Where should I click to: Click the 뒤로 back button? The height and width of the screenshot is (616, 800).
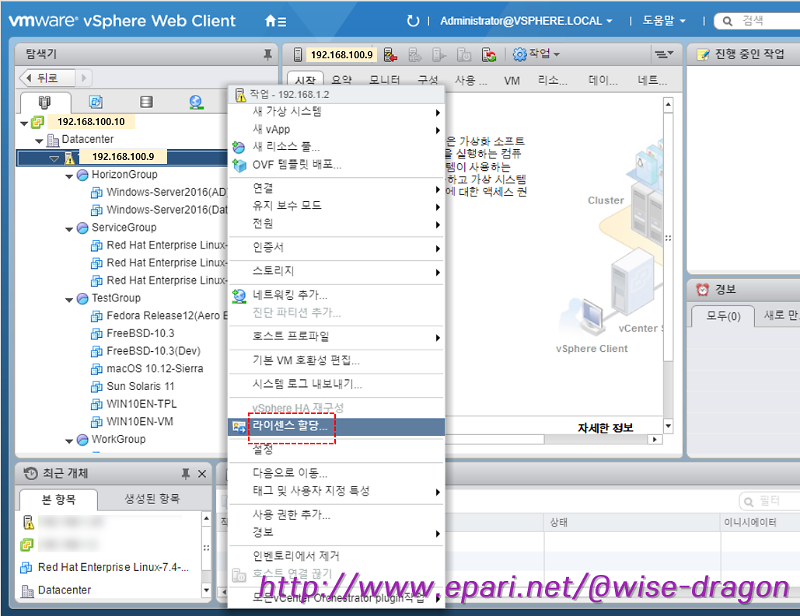pos(47,78)
